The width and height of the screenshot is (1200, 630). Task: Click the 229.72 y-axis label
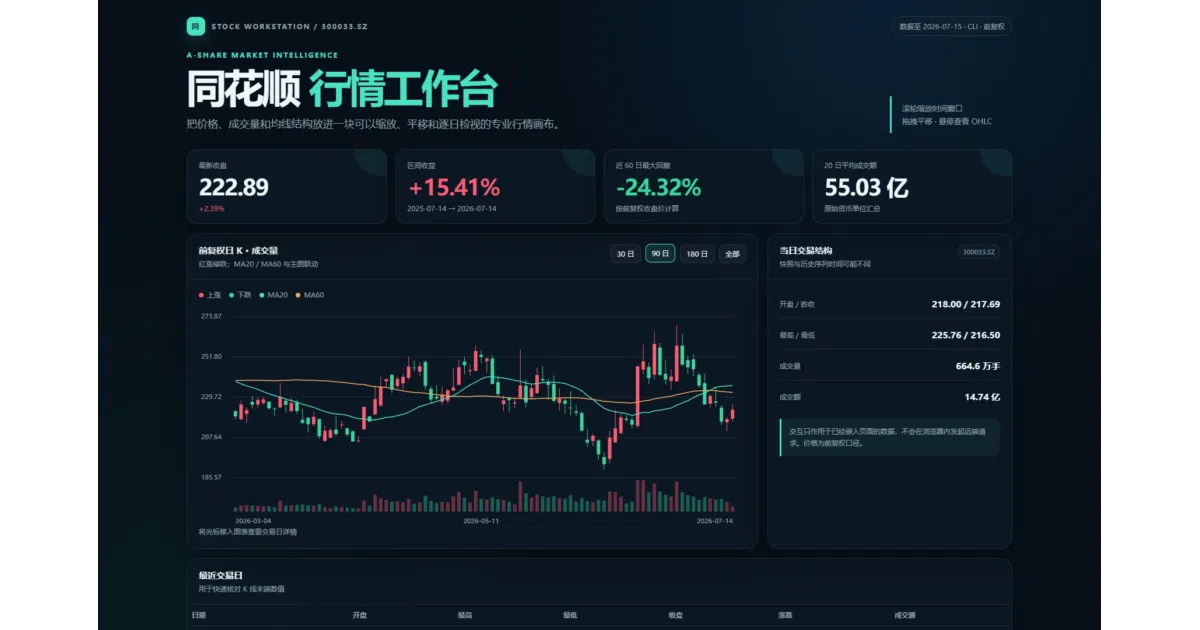click(x=211, y=397)
